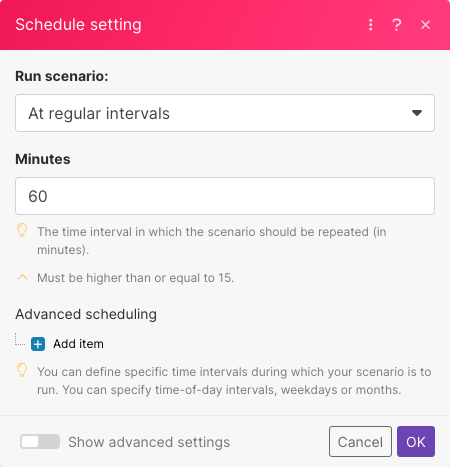Click the Schedule setting title bar text
The width and height of the screenshot is (450, 467).
(x=78, y=25)
